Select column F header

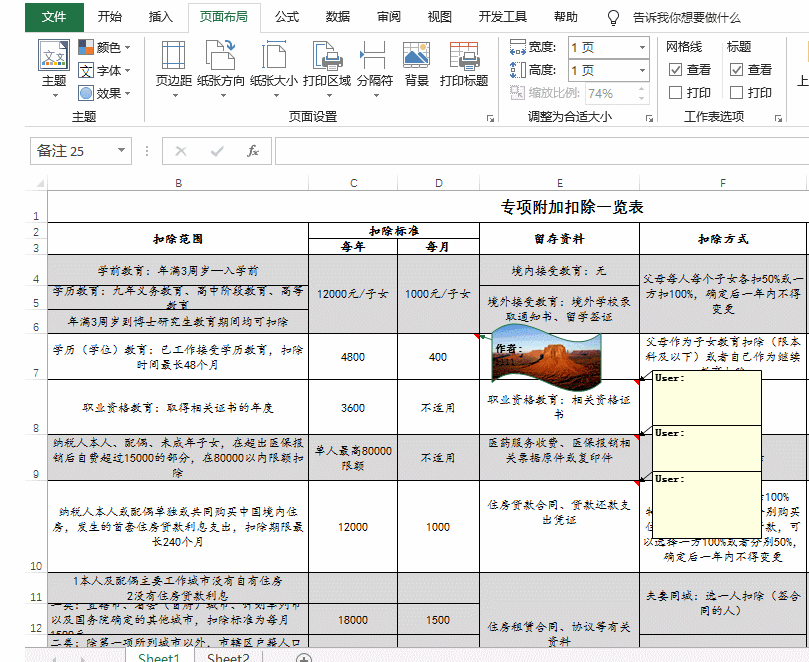[722, 183]
